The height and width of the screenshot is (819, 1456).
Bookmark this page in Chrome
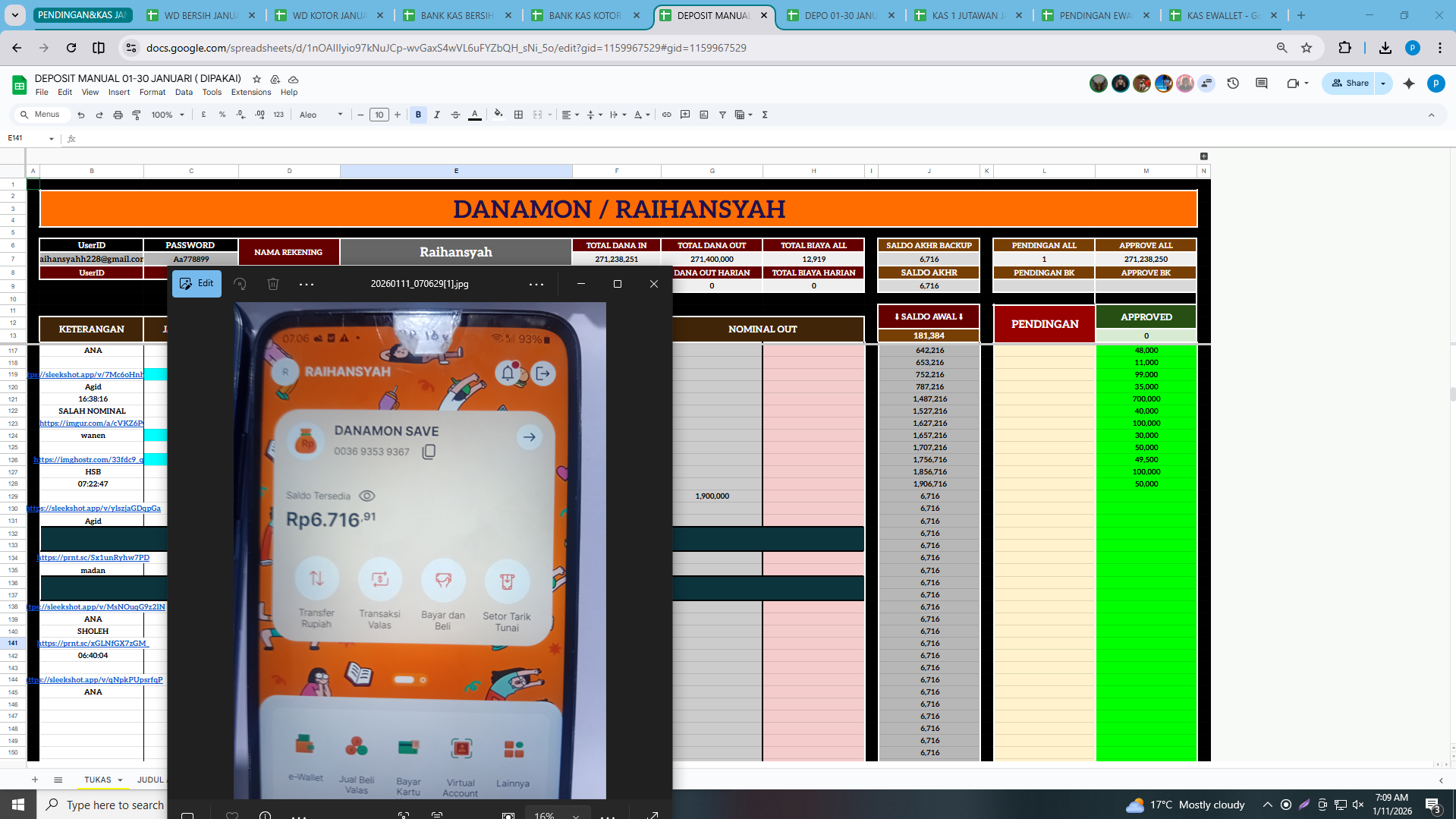pos(1307,48)
